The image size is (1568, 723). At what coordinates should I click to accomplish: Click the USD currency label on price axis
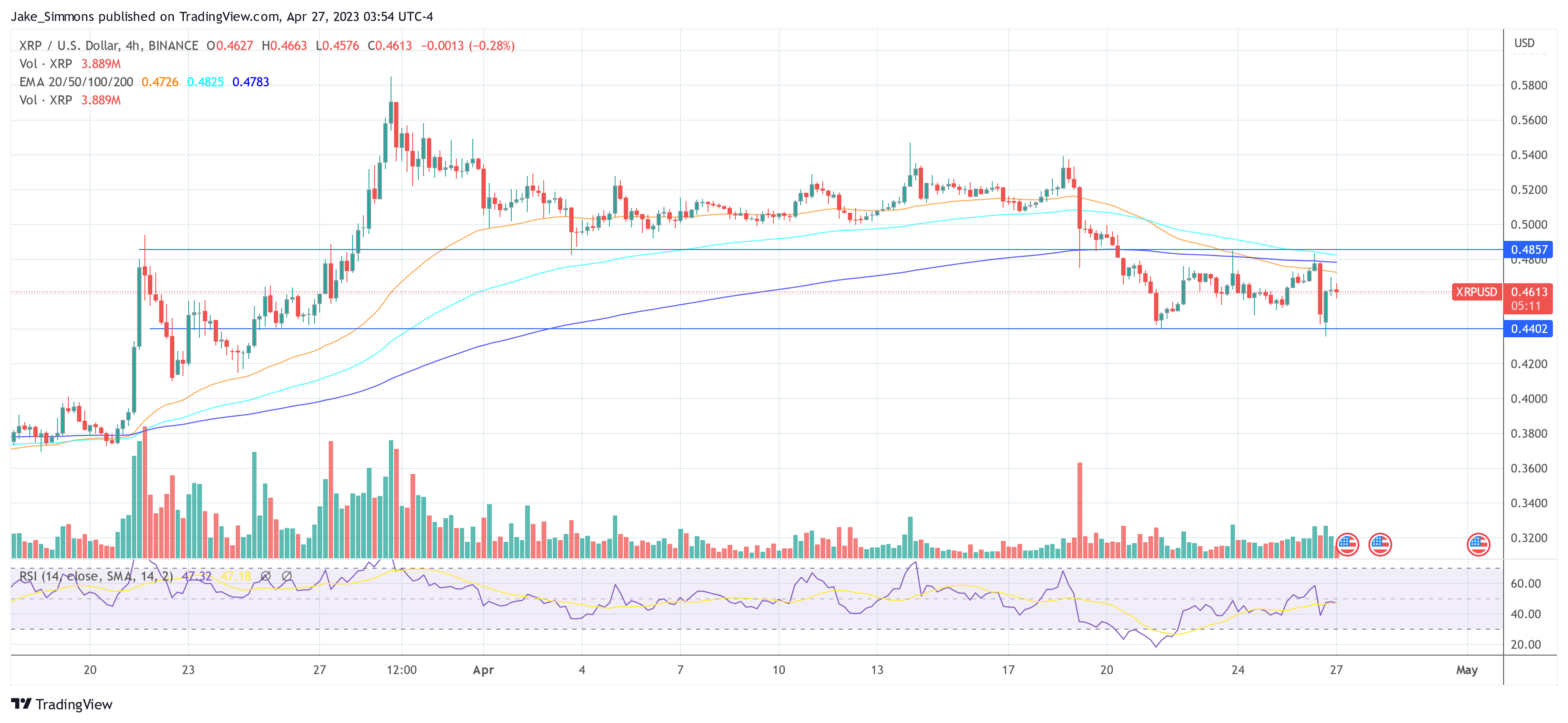point(1524,43)
